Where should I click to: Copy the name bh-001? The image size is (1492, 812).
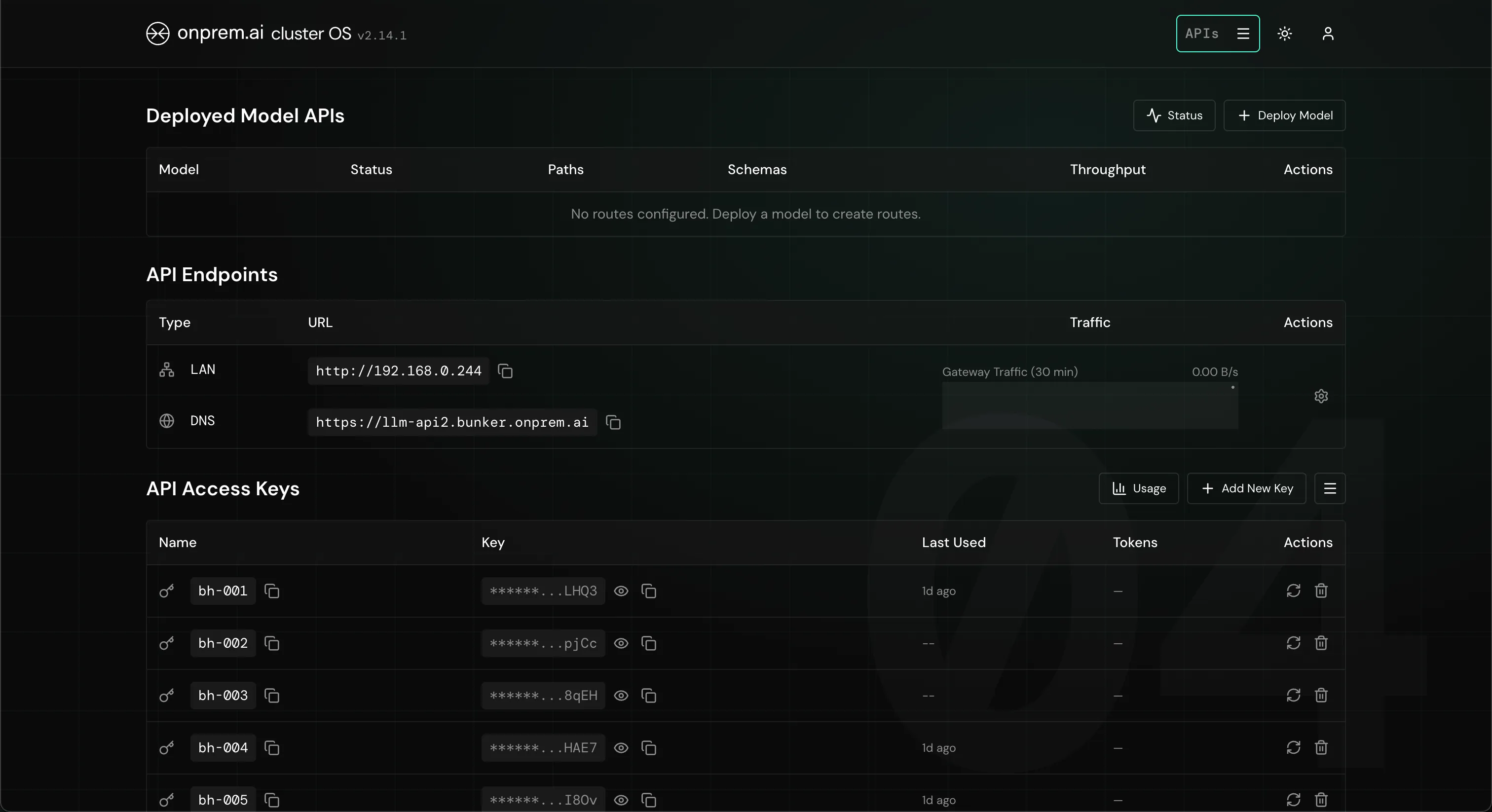272,591
